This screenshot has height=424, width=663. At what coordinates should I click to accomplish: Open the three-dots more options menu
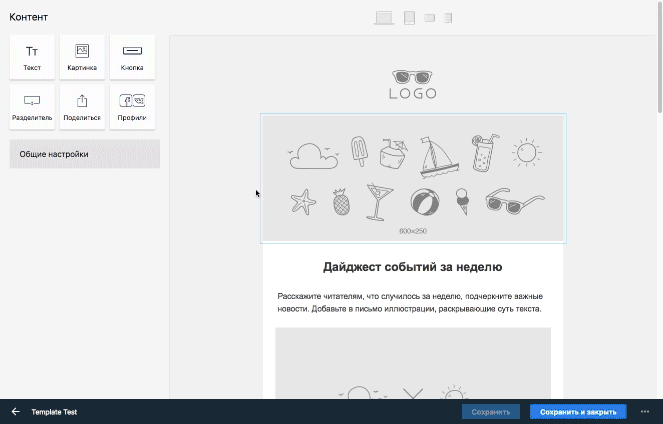click(645, 411)
